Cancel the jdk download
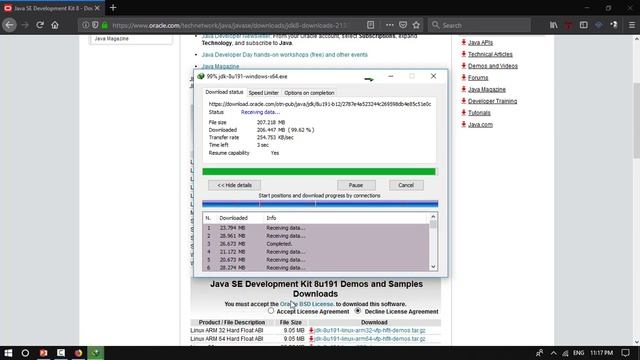The width and height of the screenshot is (640, 360). [406, 185]
